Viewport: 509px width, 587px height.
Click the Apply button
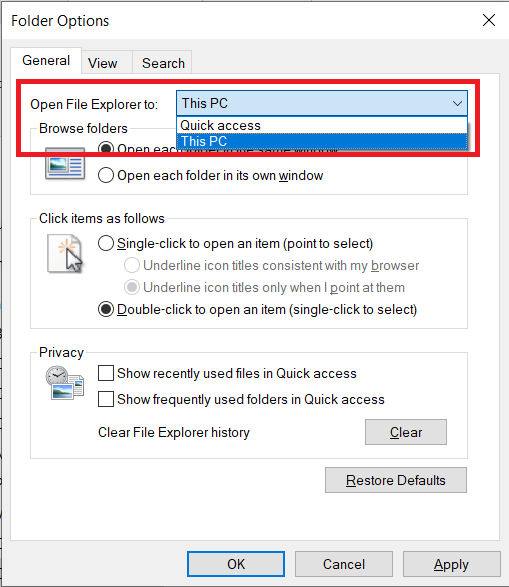click(451, 564)
